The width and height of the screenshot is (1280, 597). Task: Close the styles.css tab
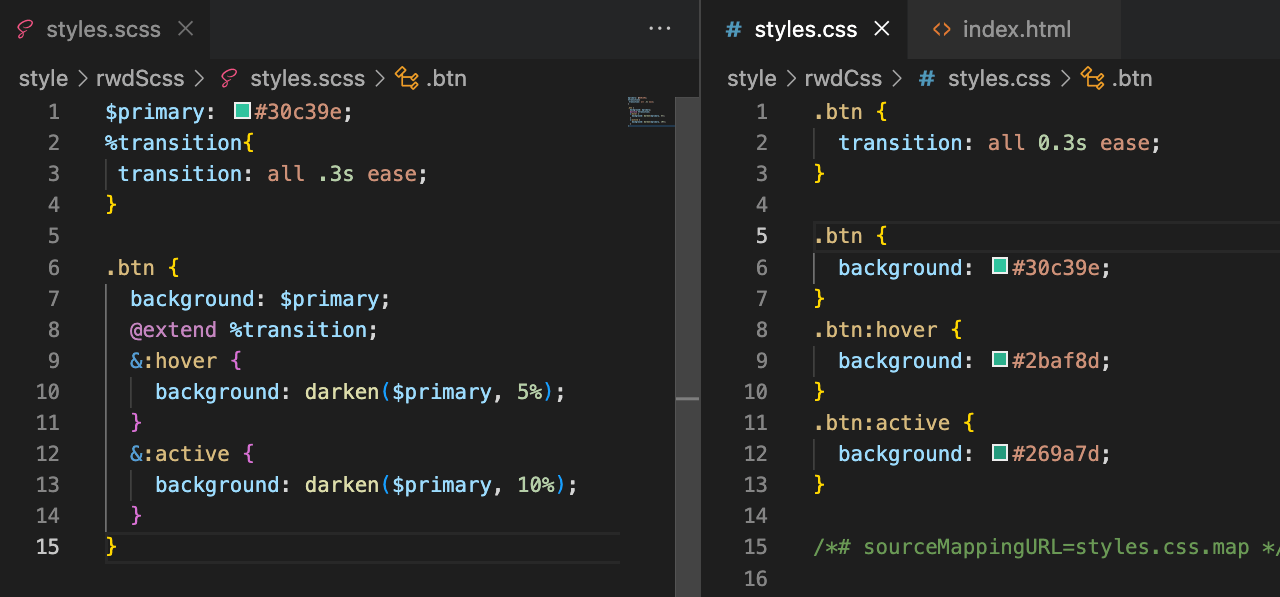pyautogui.click(x=882, y=29)
